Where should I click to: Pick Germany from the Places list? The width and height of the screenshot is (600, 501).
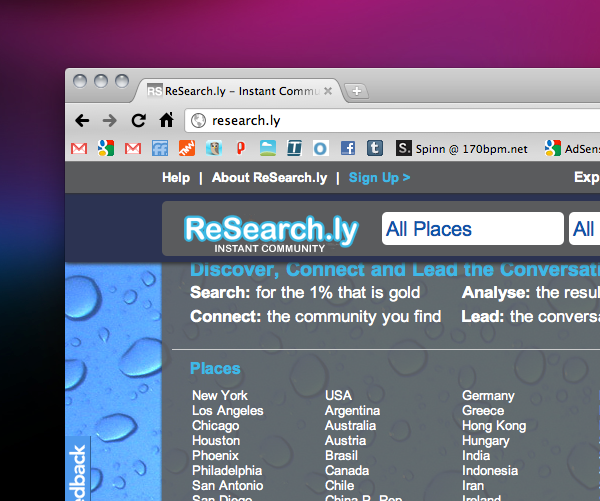coord(488,396)
